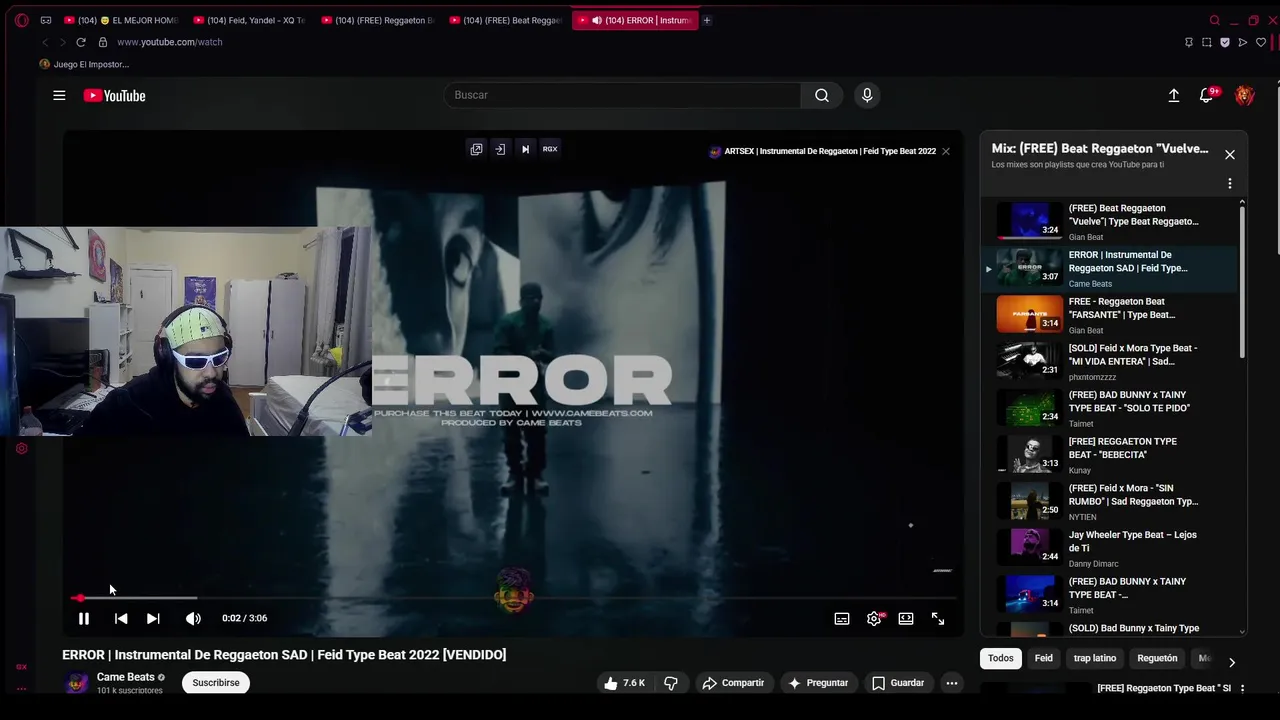Switch to the Feid, Yandel - XQ browser tab

(x=250, y=20)
